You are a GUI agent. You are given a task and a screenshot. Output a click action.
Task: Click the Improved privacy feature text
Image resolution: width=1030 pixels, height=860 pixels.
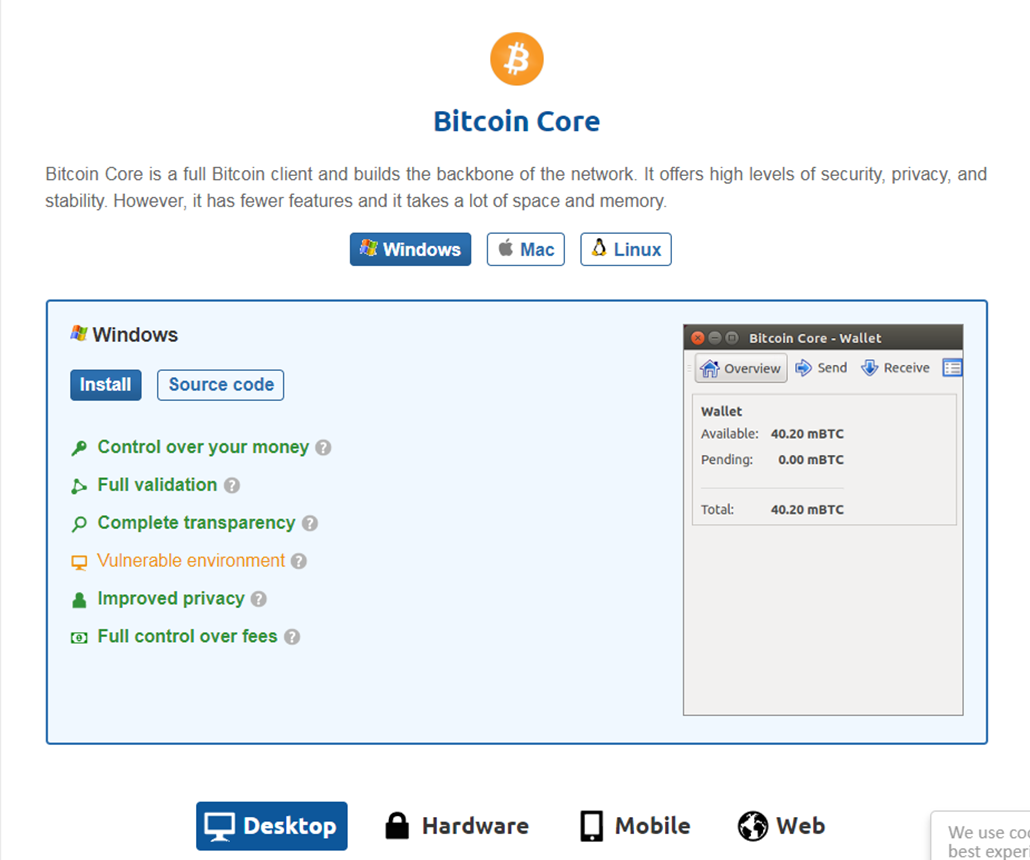(x=171, y=599)
